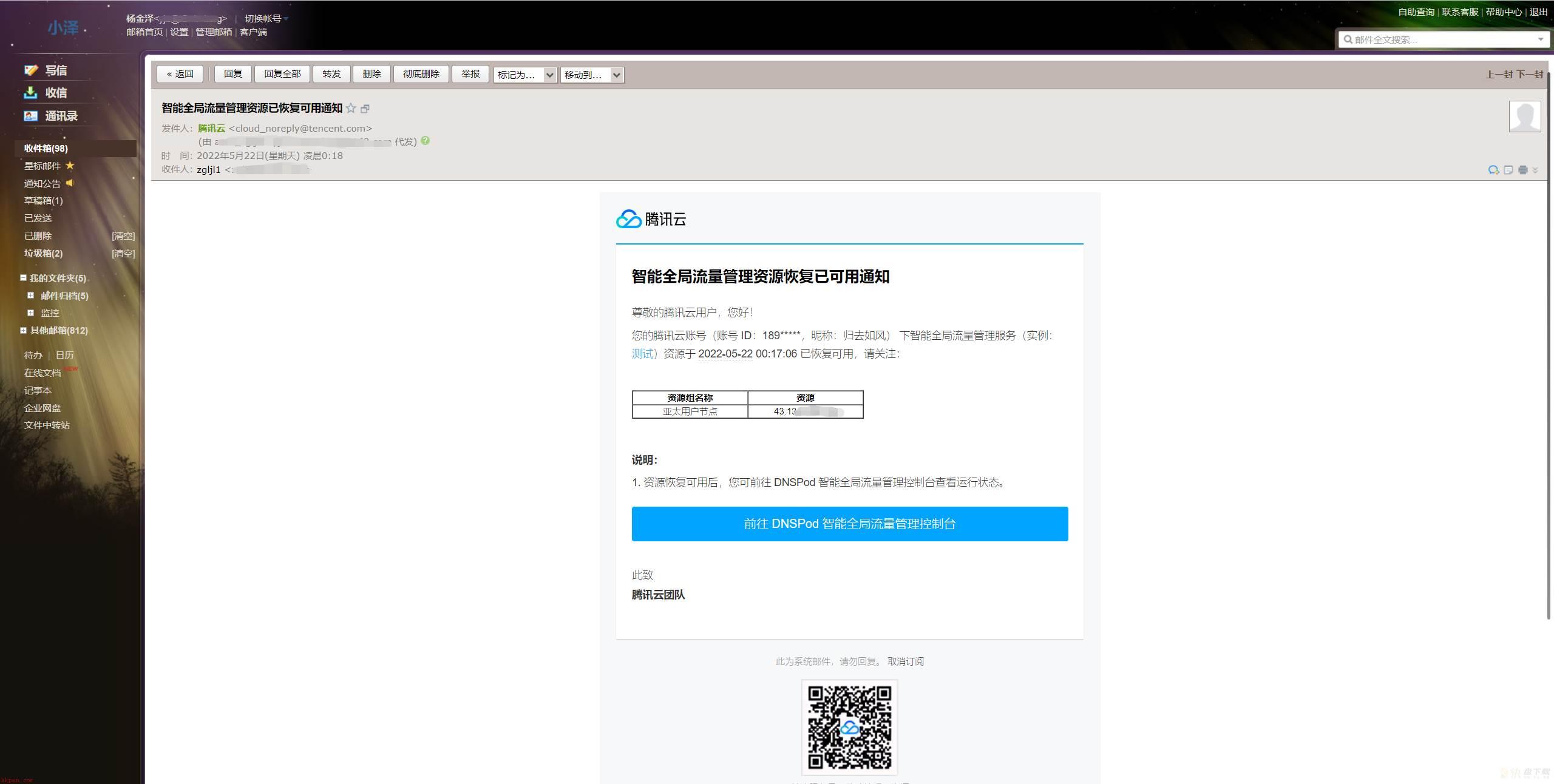This screenshot has width=1554, height=784.
Task: Open 设置 settings link
Action: point(179,32)
